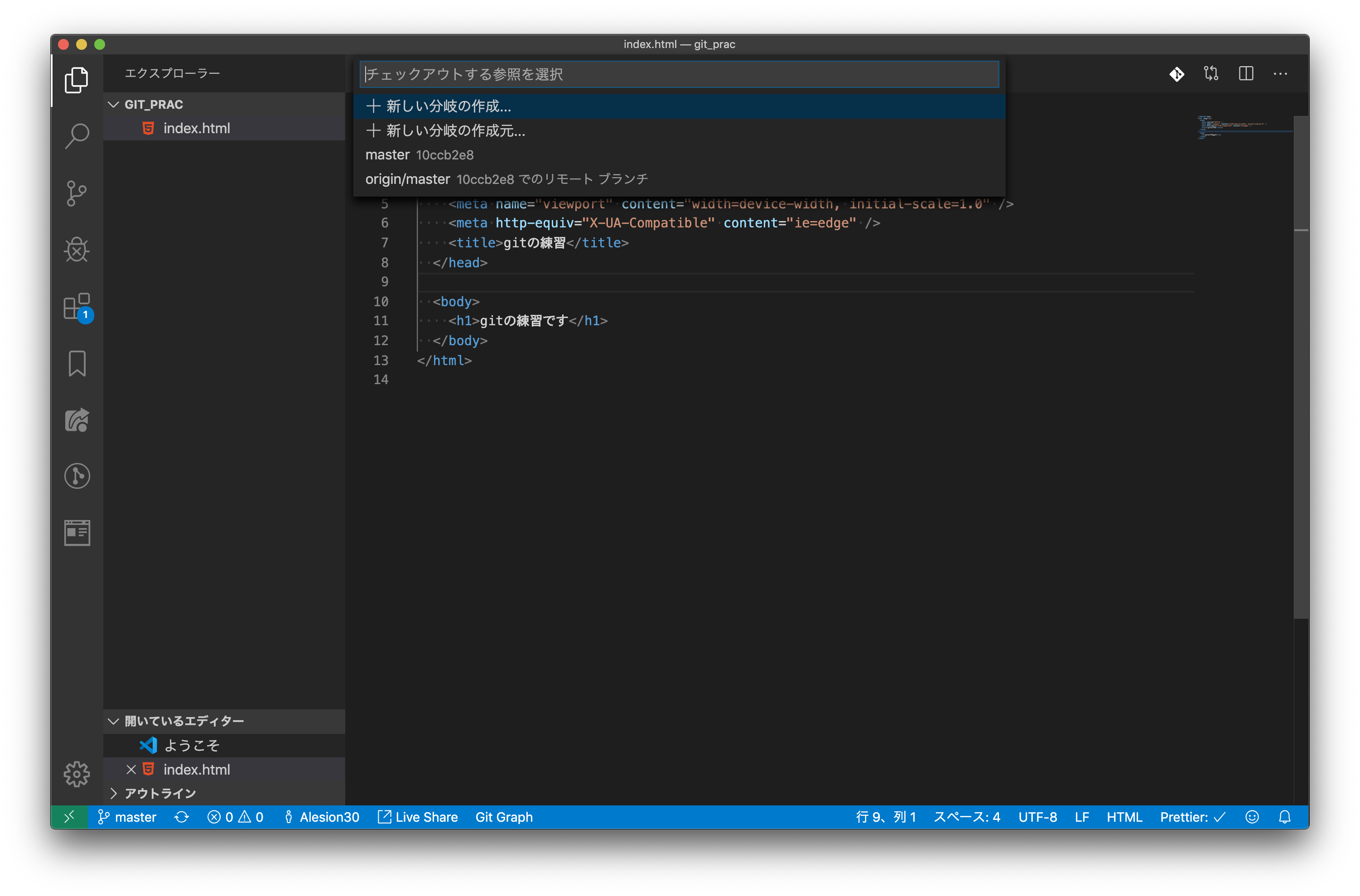Select 新しい分岐の作成... option

coord(449,106)
